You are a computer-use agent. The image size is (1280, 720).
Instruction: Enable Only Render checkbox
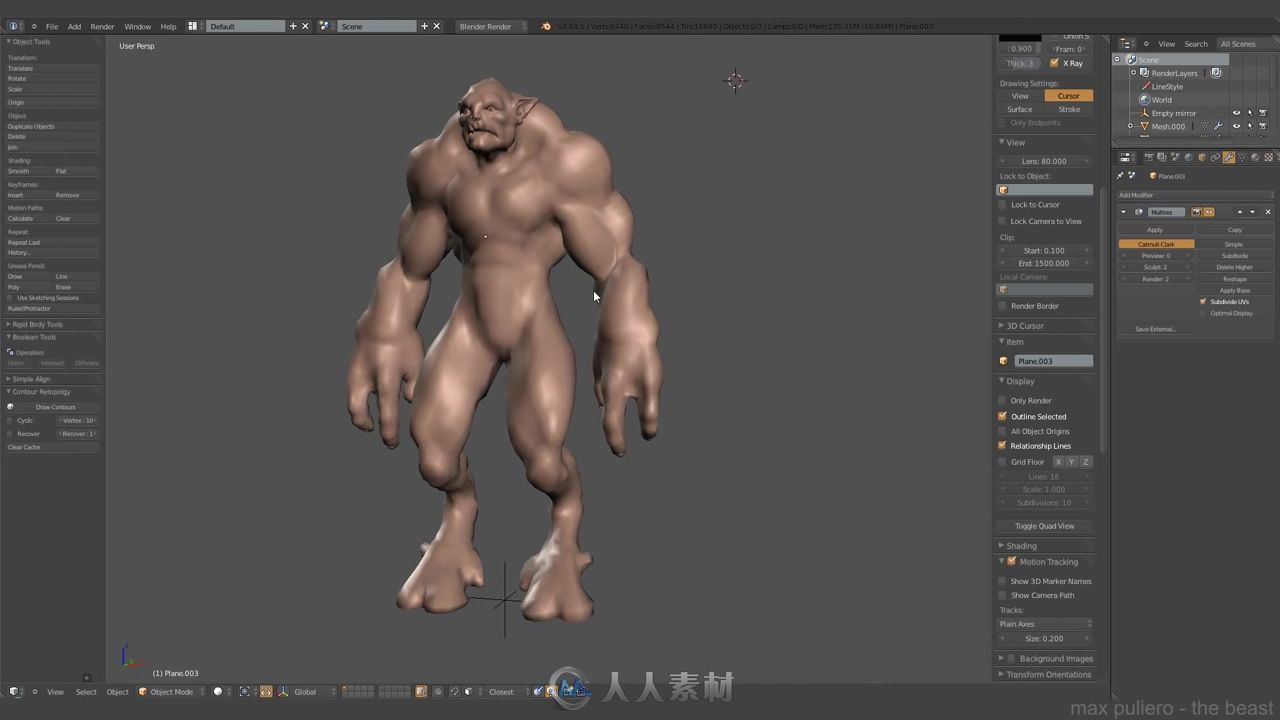click(1003, 401)
